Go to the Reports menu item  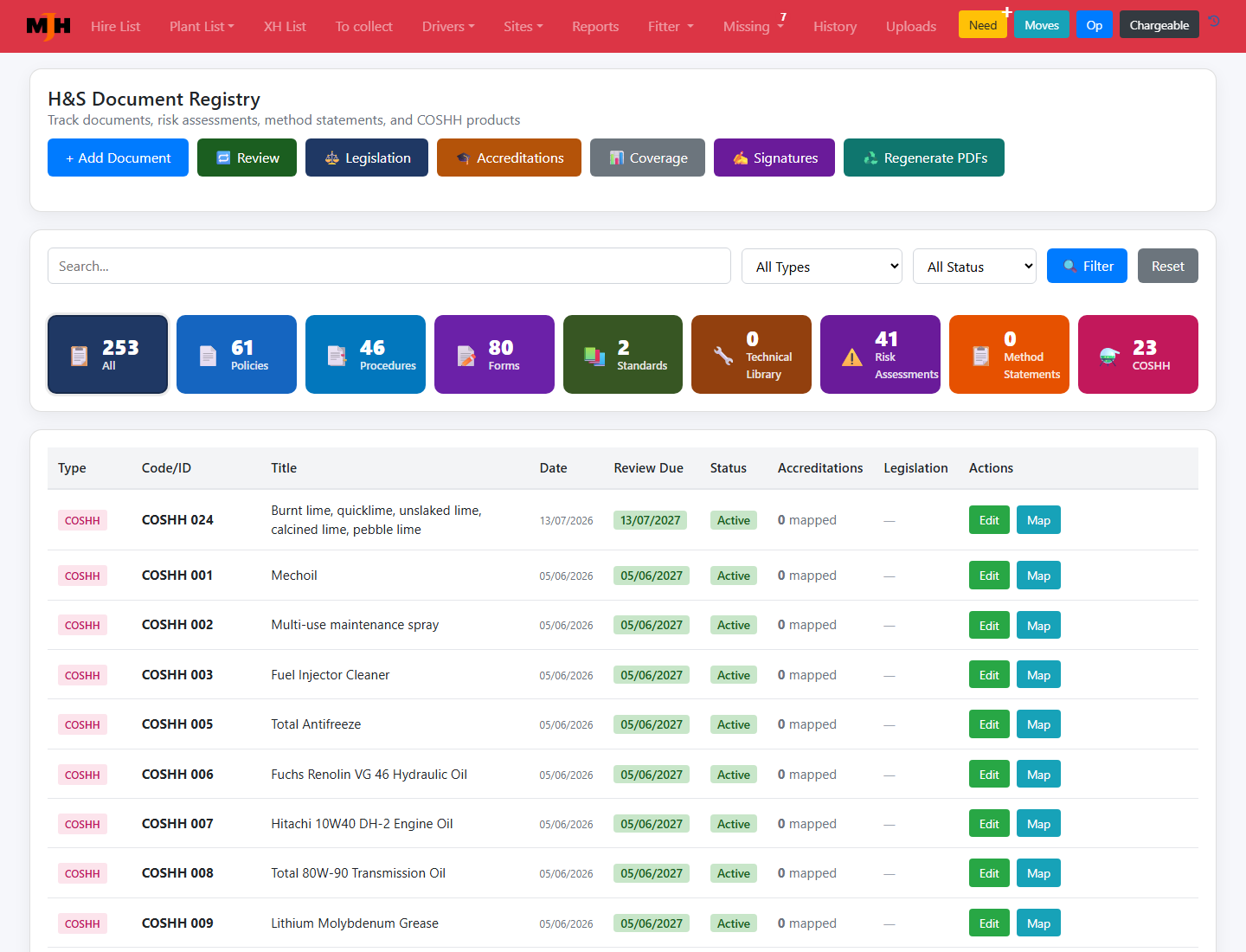coord(595,26)
